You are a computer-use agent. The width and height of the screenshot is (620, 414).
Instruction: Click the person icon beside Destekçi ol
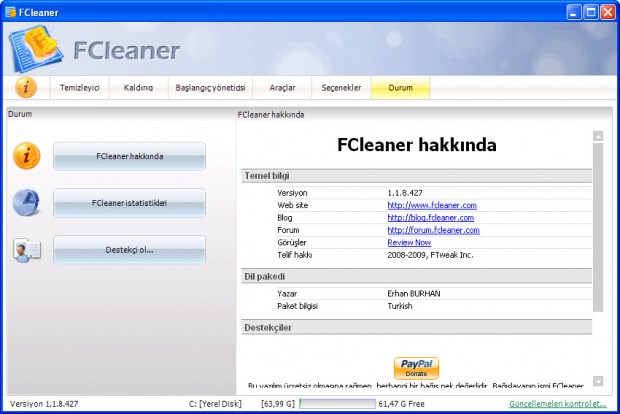click(27, 250)
